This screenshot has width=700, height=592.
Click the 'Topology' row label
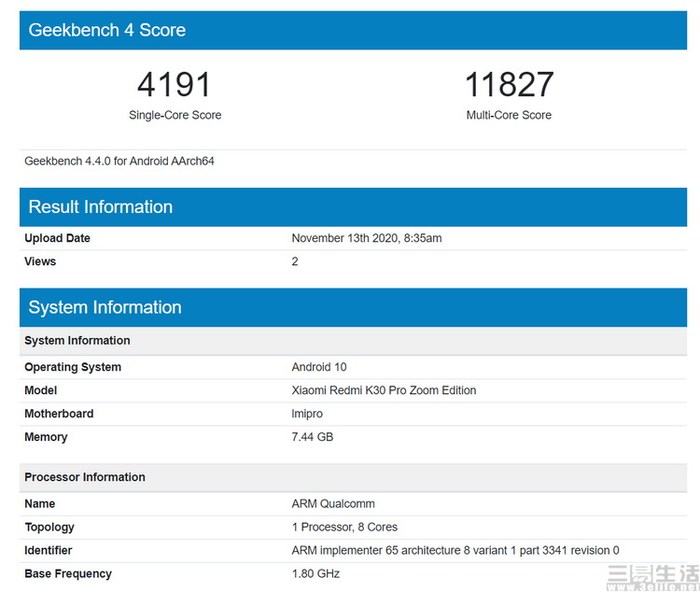[49, 528]
